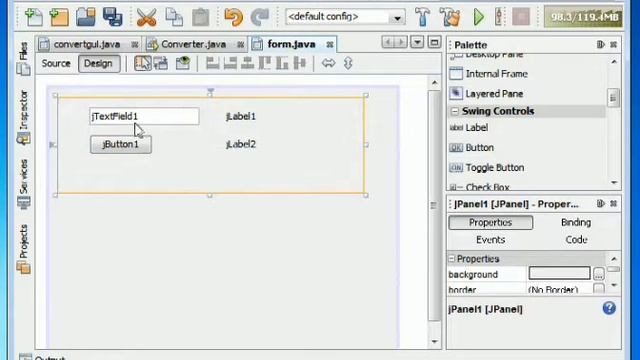Image resolution: width=640 pixels, height=360 pixels.
Task: Open background property editor ellipsis button
Action: click(598, 274)
